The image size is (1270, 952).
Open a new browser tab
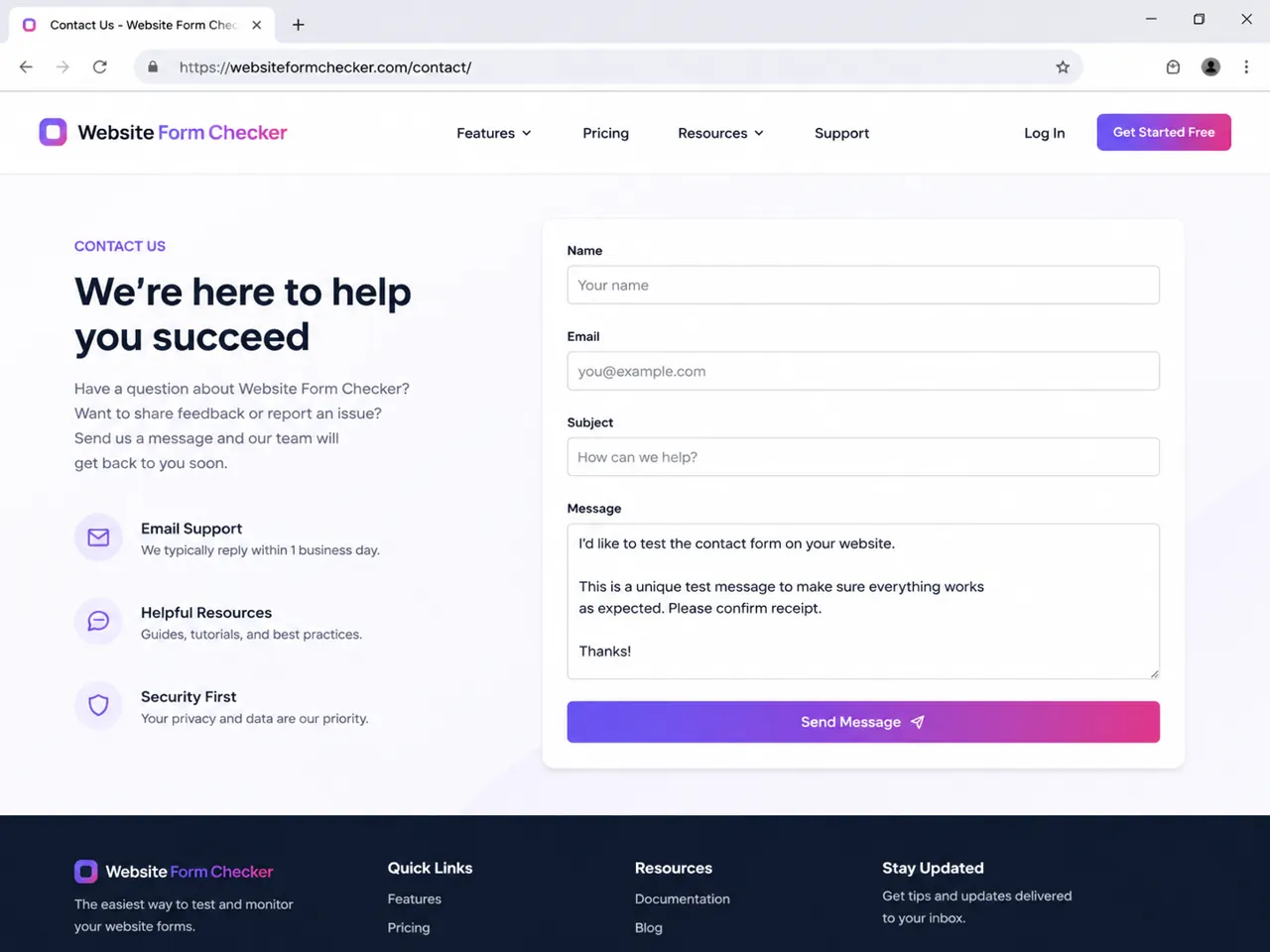coord(298,25)
